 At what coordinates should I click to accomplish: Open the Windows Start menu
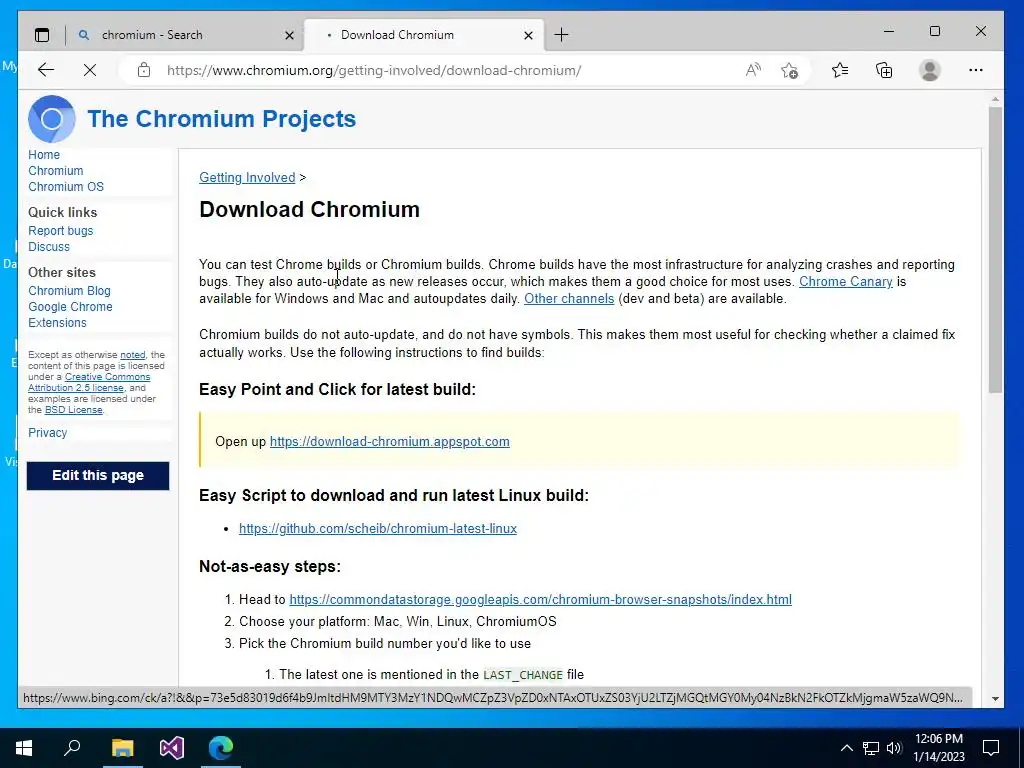pos(24,748)
